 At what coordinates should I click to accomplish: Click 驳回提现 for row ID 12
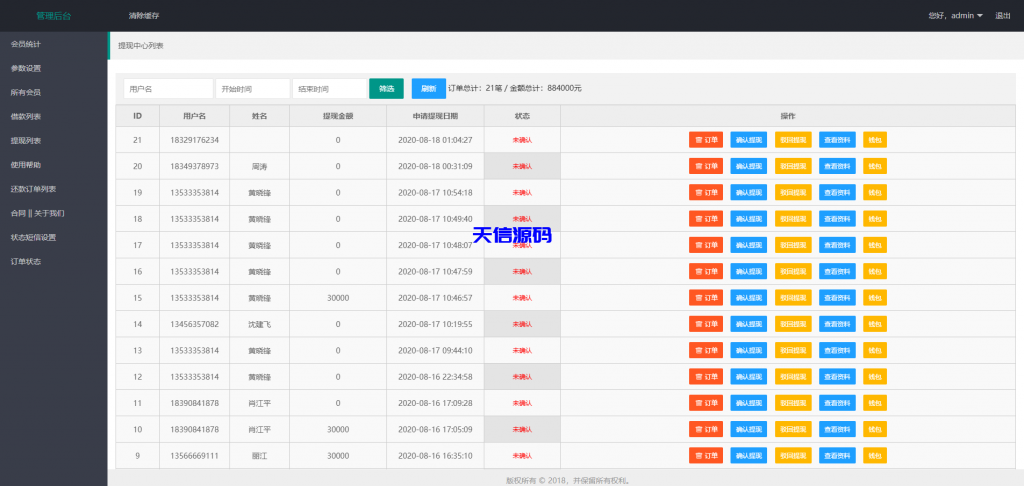(793, 377)
